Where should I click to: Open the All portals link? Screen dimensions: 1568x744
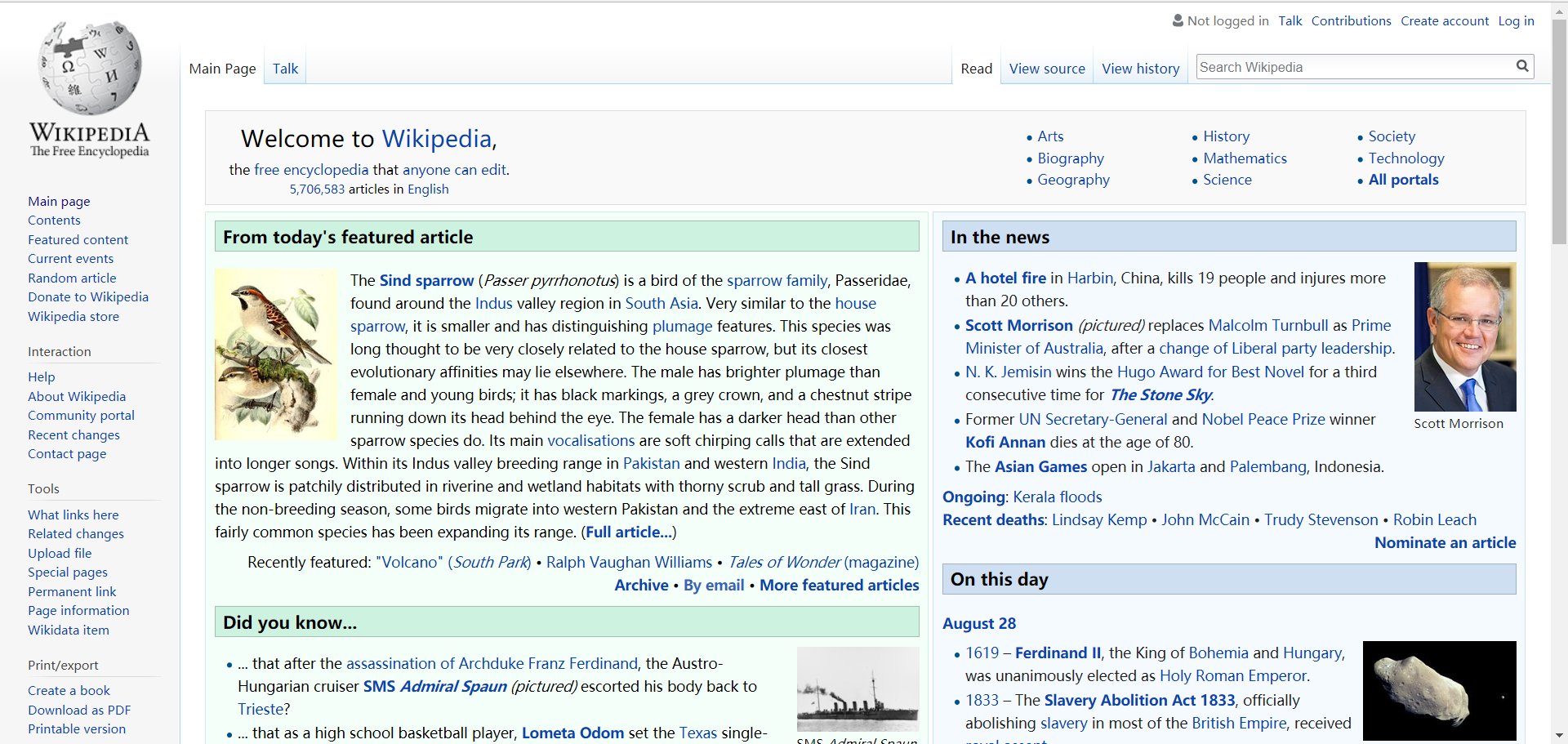[1403, 180]
